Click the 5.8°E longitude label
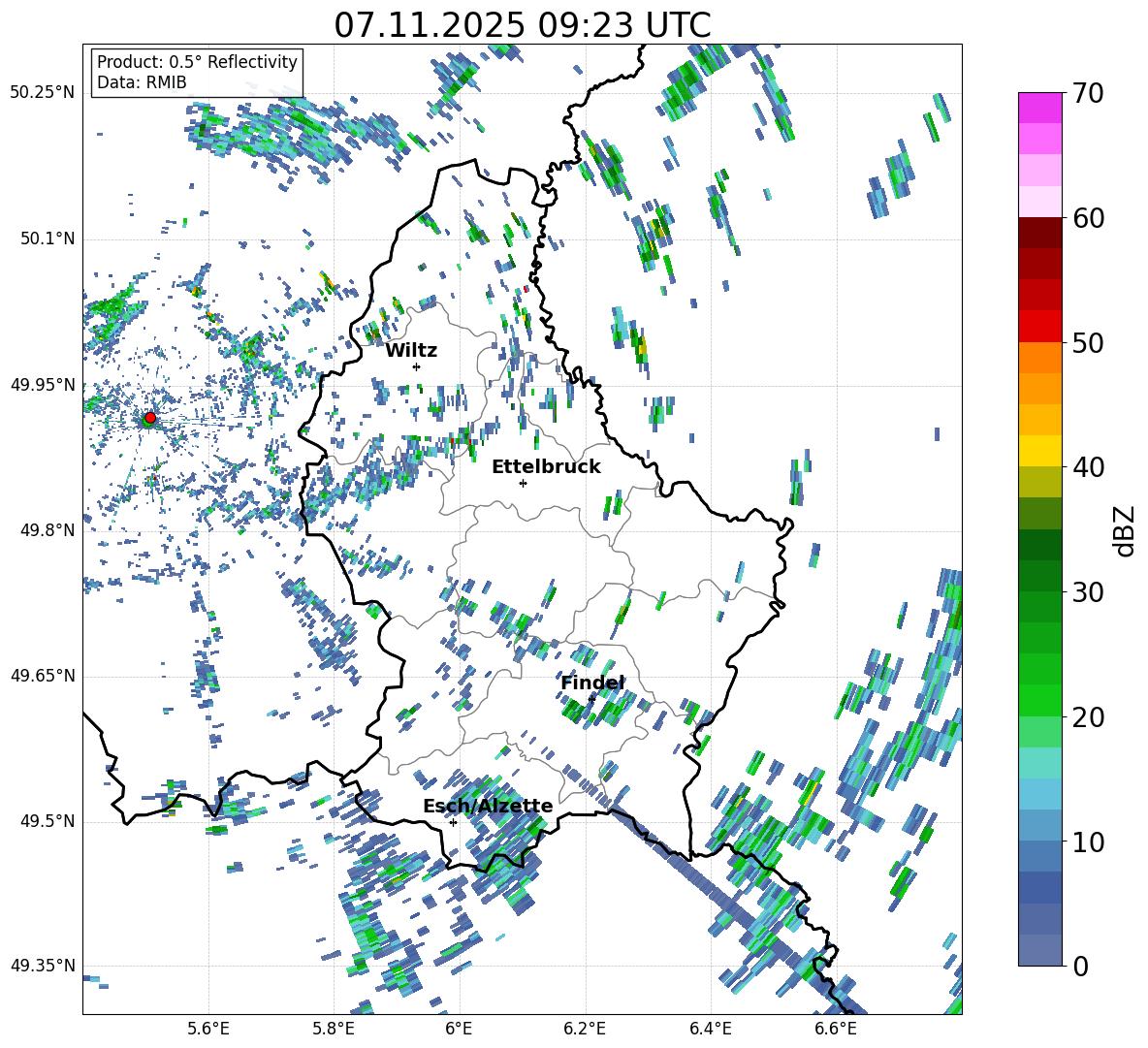1148x1048 pixels. point(334,1029)
